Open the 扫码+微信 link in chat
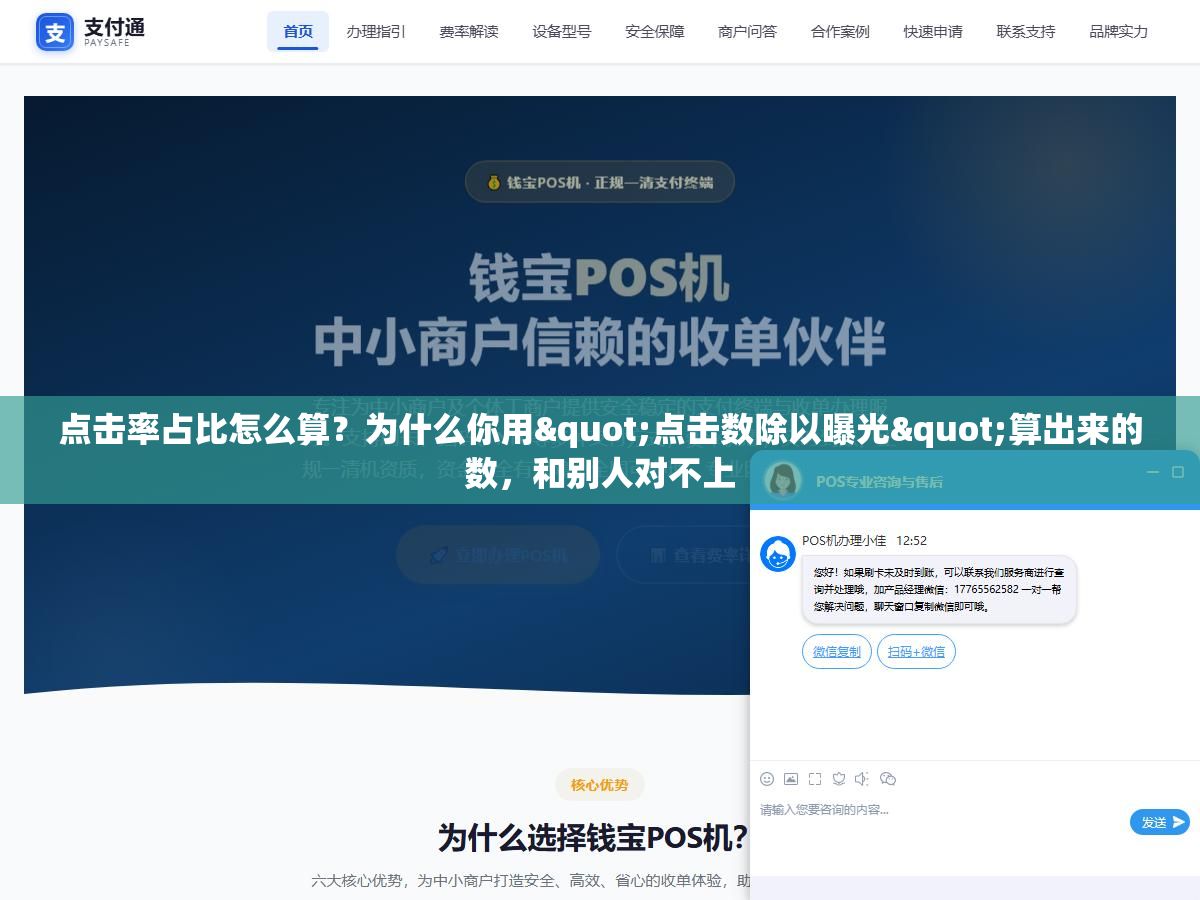 pos(917,652)
